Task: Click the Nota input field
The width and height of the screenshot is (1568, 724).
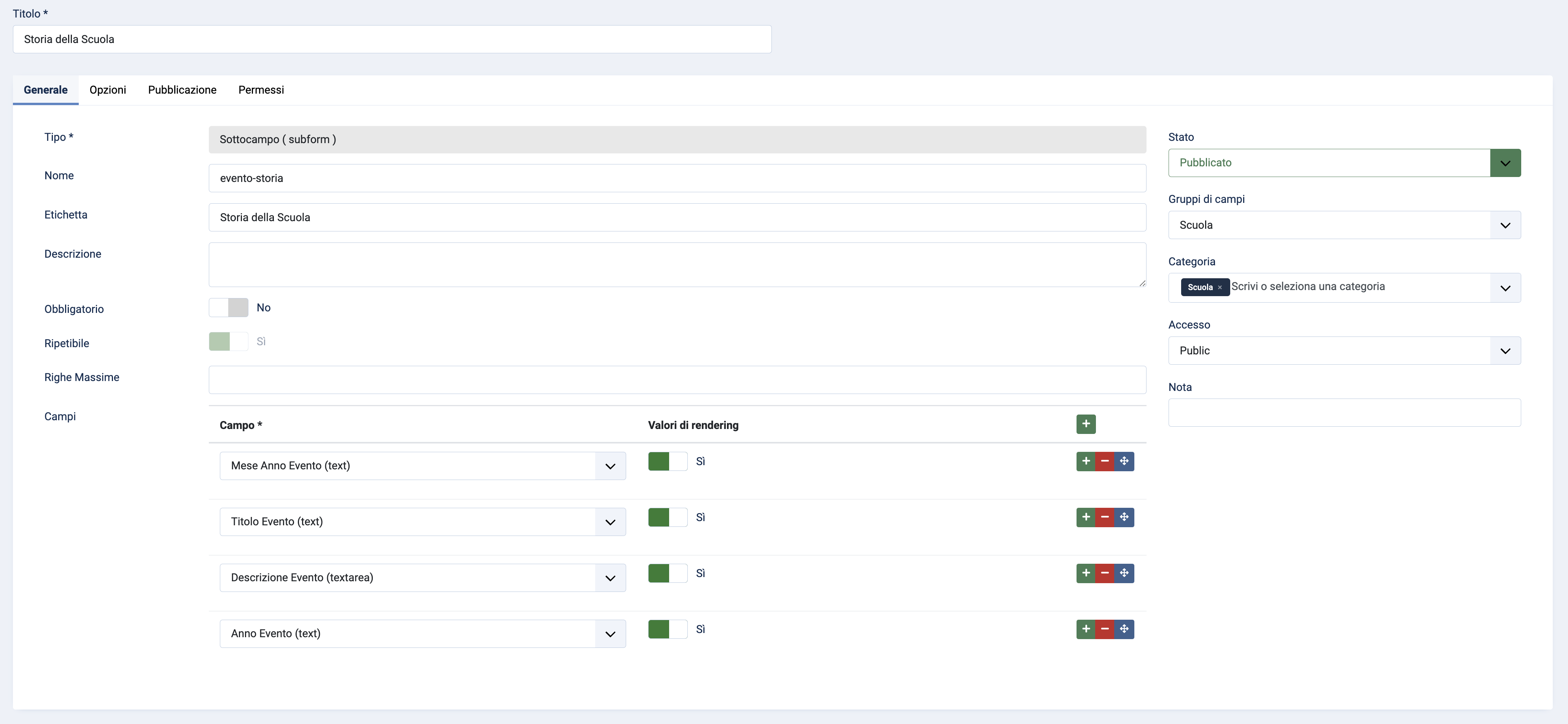Action: click(1344, 413)
